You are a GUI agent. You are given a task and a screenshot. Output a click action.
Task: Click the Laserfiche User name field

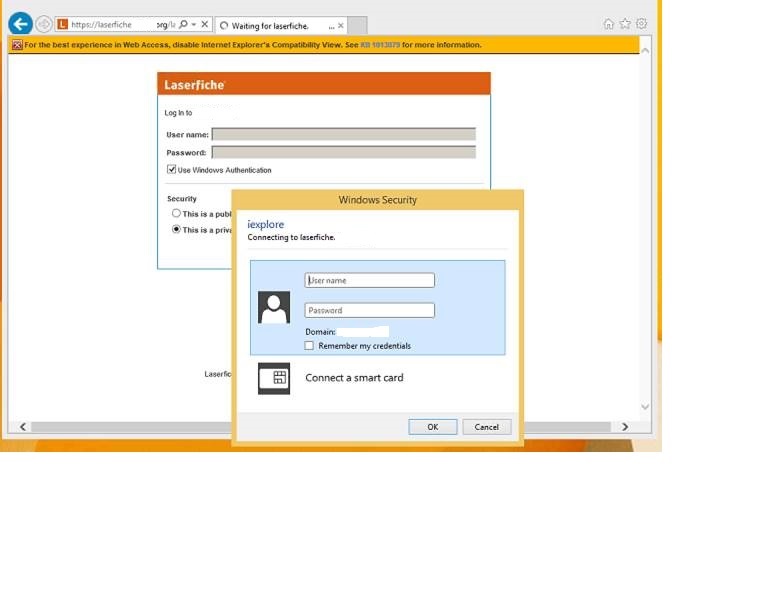point(343,134)
